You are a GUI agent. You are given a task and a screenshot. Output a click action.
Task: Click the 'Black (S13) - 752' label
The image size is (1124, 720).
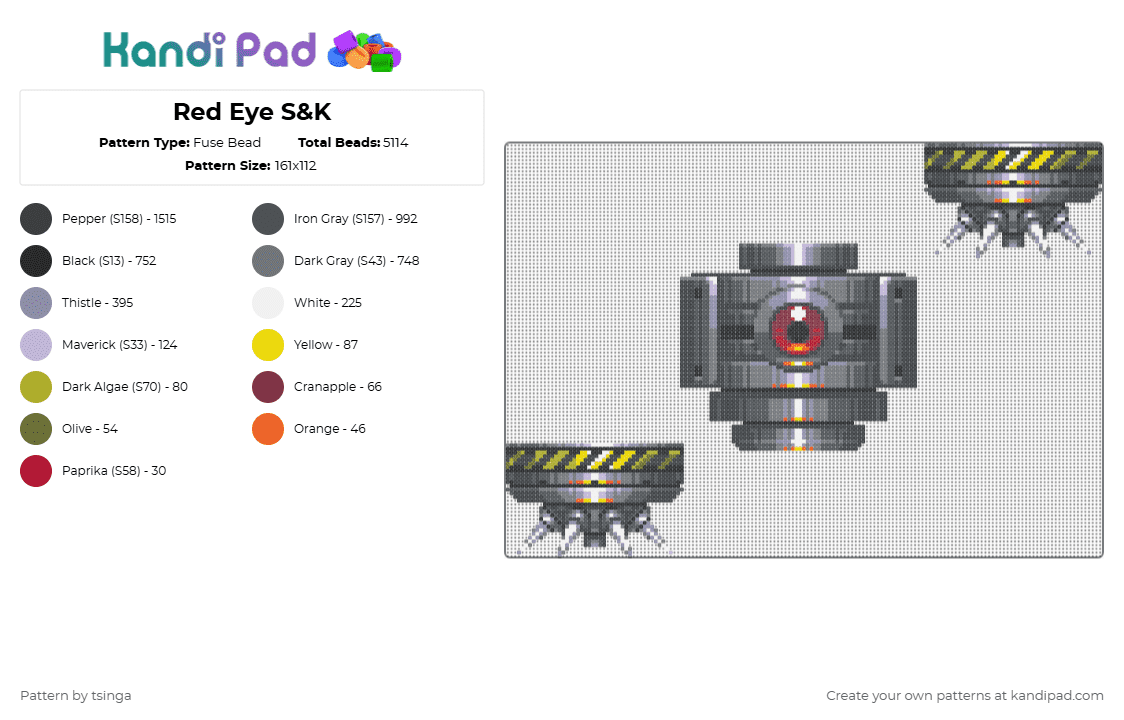click(x=109, y=261)
